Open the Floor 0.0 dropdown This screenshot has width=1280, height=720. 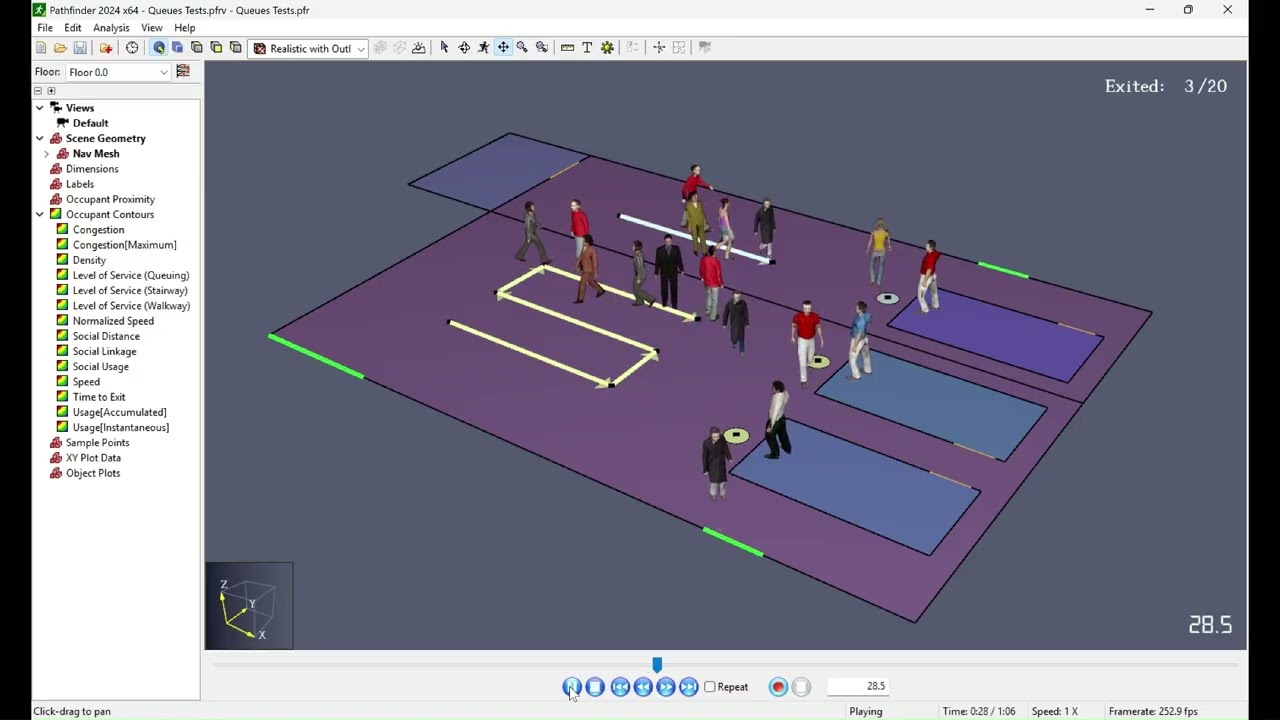(x=118, y=72)
